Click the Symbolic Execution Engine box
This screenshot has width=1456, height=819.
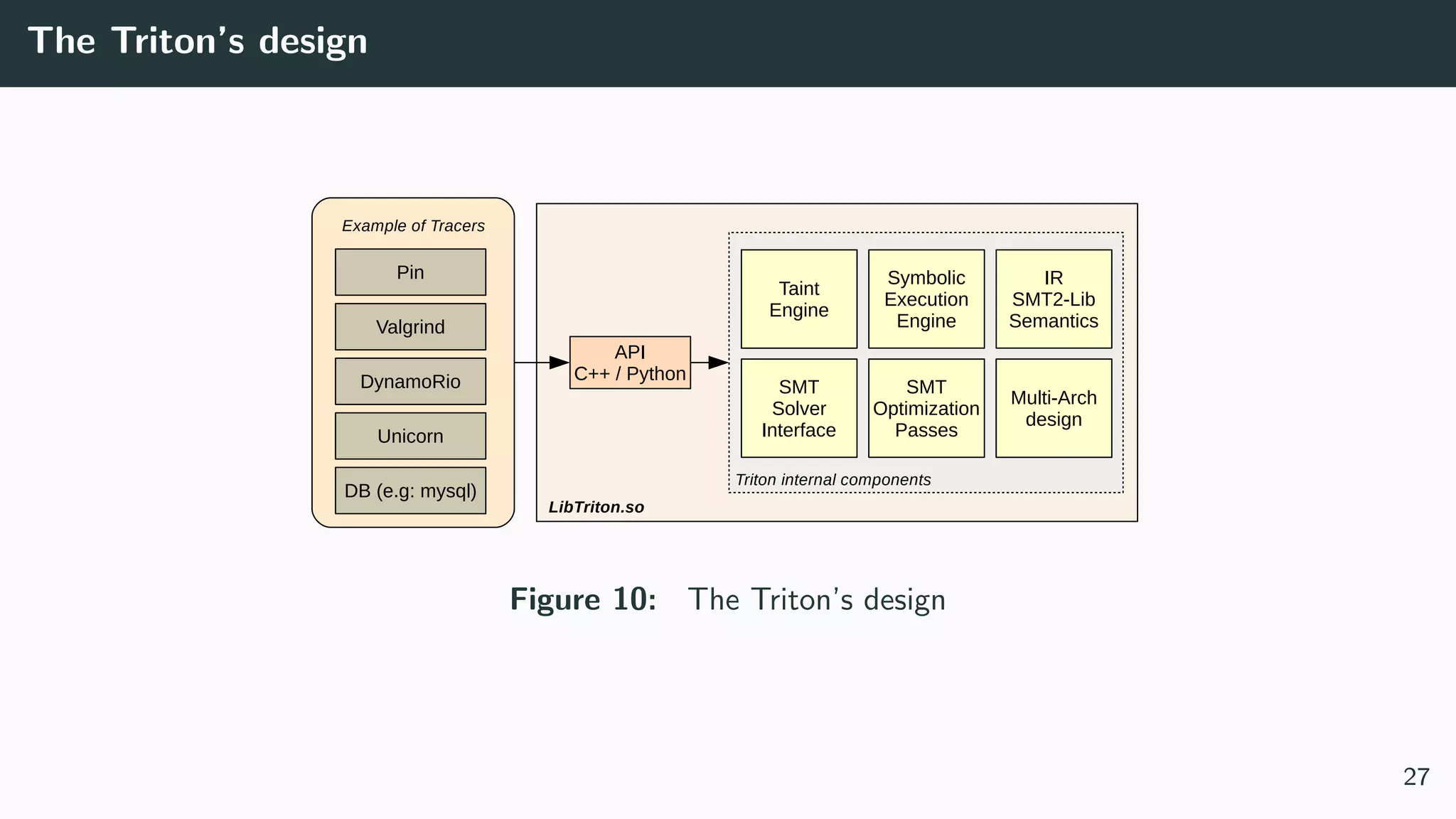[x=926, y=299]
